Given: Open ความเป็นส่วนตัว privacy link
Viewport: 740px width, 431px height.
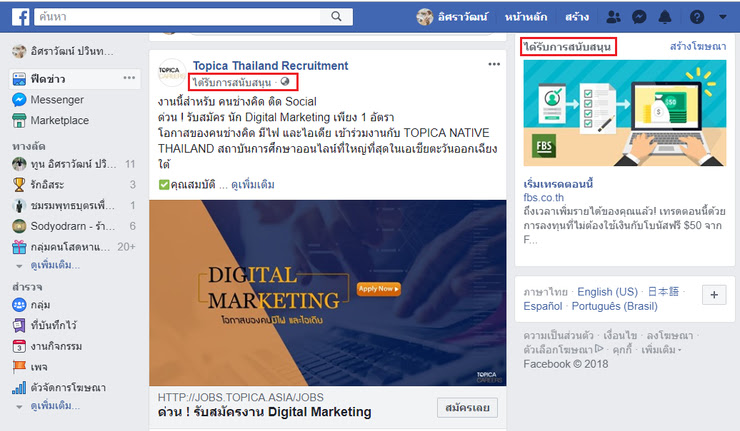Looking at the screenshot, I should pyautogui.click(x=558, y=336).
